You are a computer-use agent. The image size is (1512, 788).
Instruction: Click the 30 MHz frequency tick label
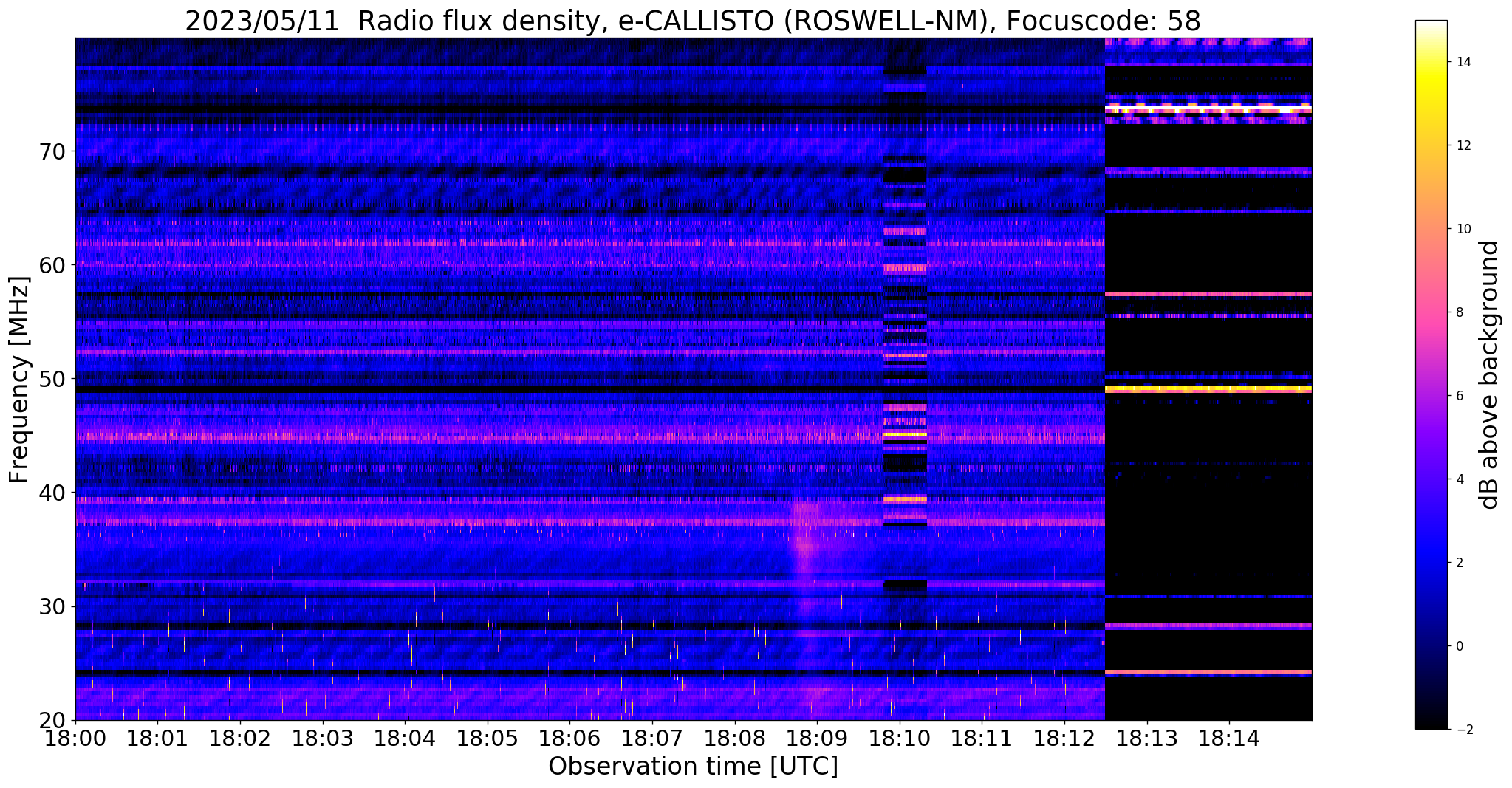pos(52,606)
